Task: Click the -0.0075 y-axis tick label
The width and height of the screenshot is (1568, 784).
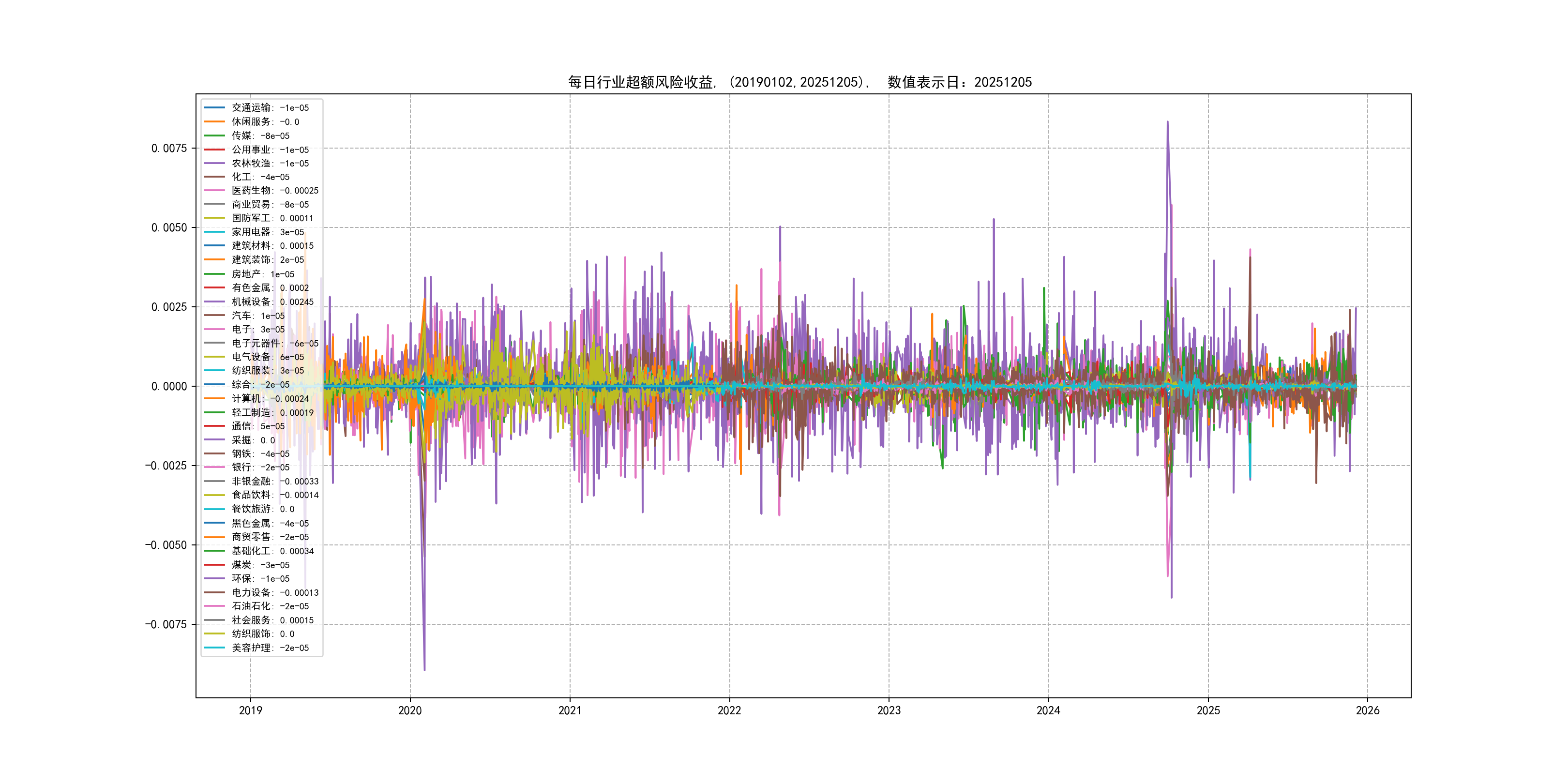Action: 166,624
